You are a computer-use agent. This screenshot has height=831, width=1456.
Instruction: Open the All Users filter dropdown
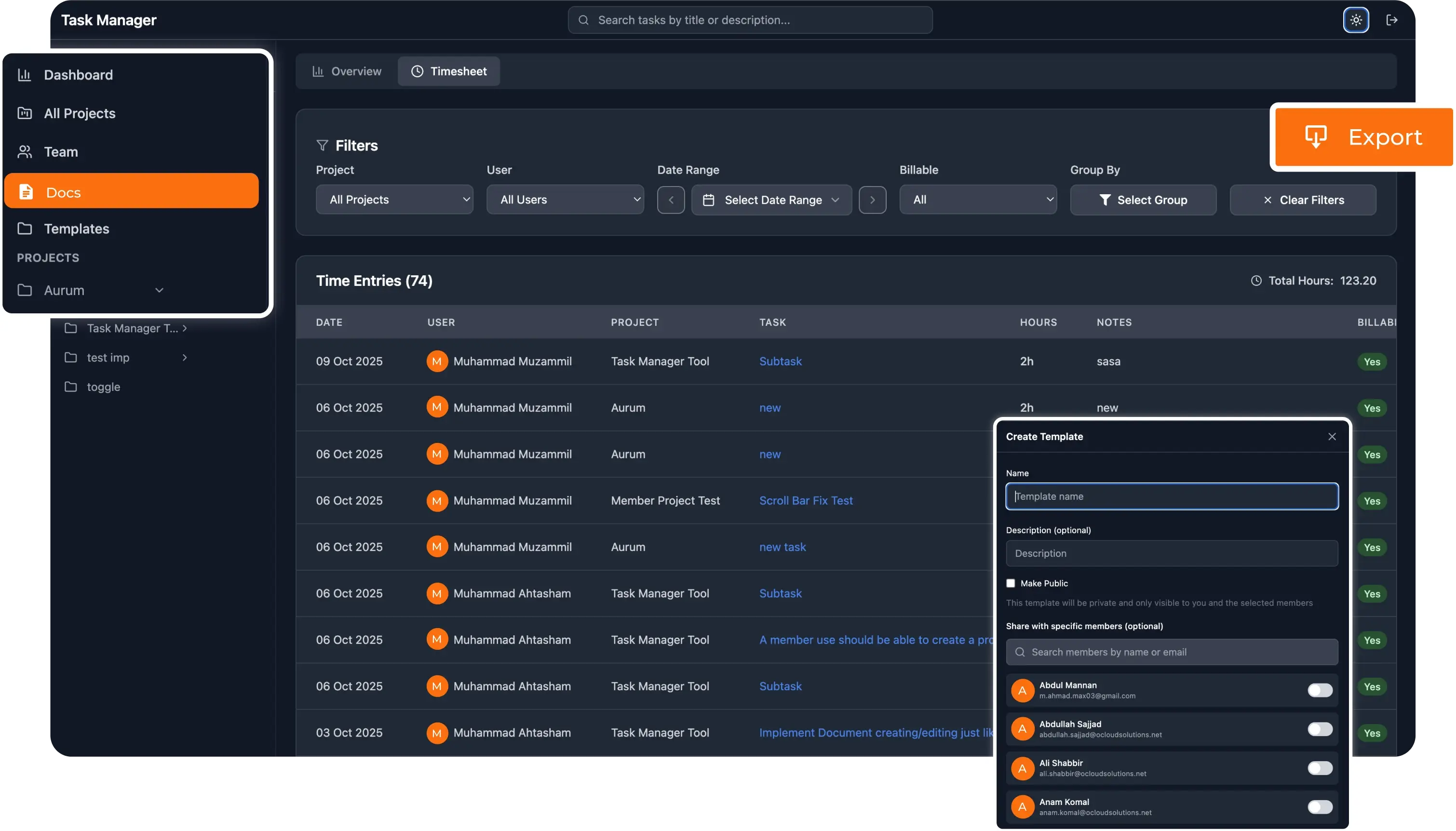click(565, 200)
